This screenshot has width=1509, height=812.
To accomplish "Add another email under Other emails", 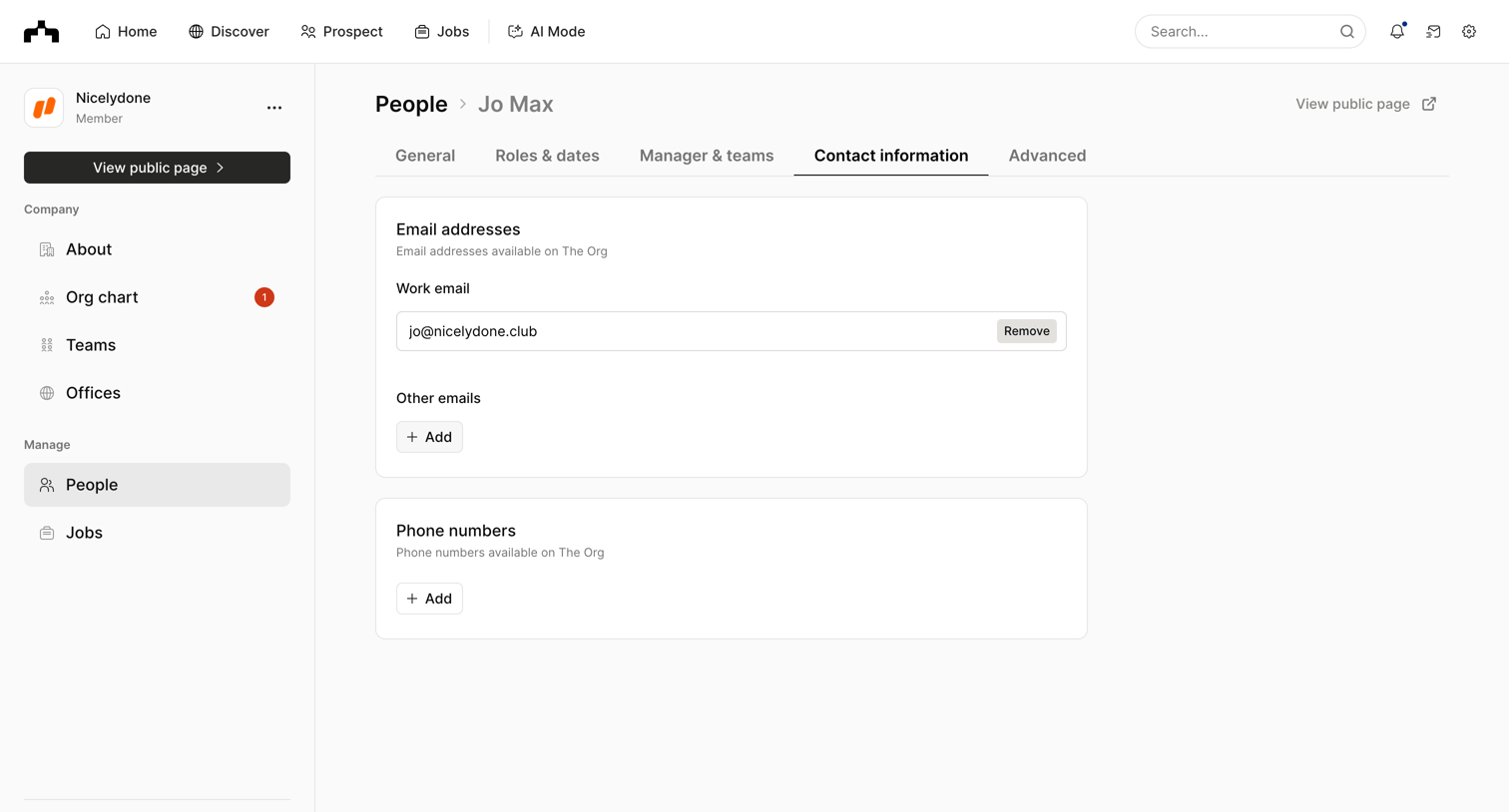I will [429, 437].
